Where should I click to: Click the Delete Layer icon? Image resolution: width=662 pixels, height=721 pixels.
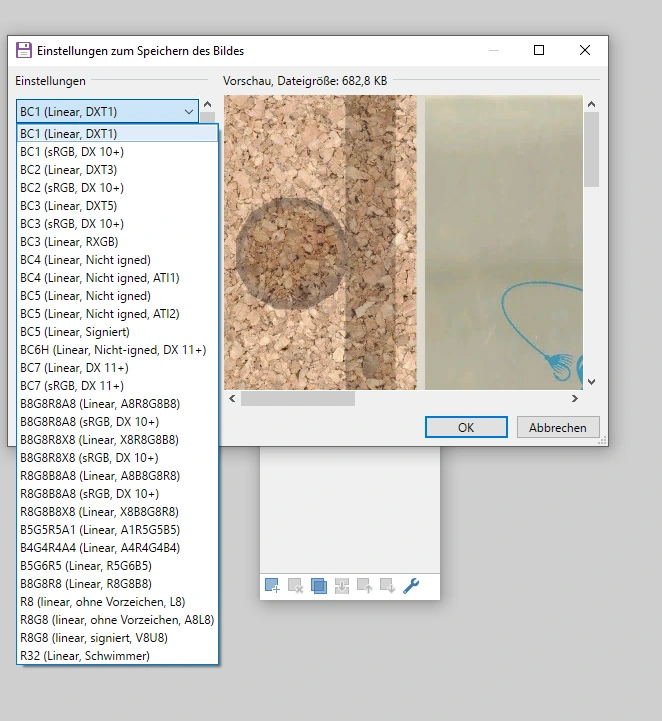tap(295, 586)
